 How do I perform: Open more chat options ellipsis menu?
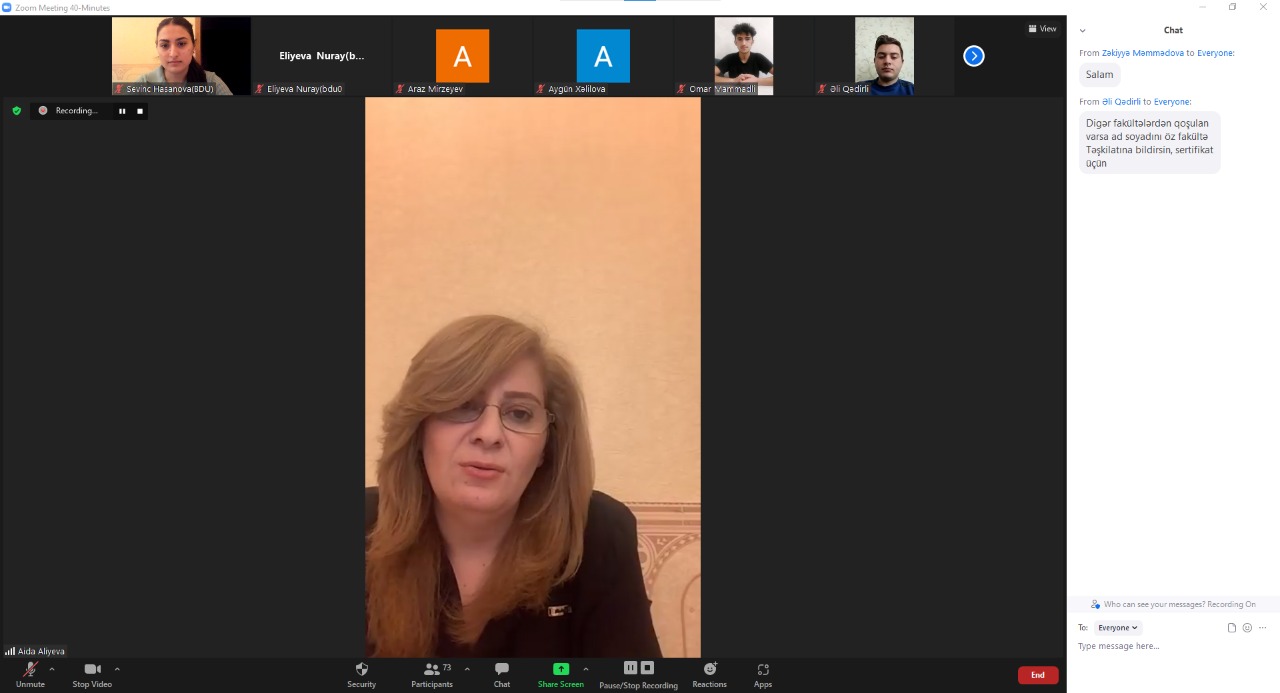(x=1262, y=628)
